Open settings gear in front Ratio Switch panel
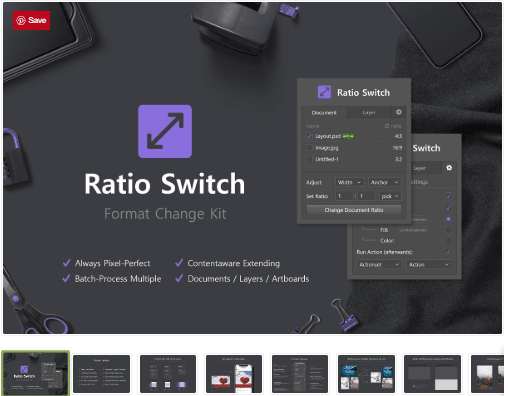508x396 pixels. pos(399,112)
